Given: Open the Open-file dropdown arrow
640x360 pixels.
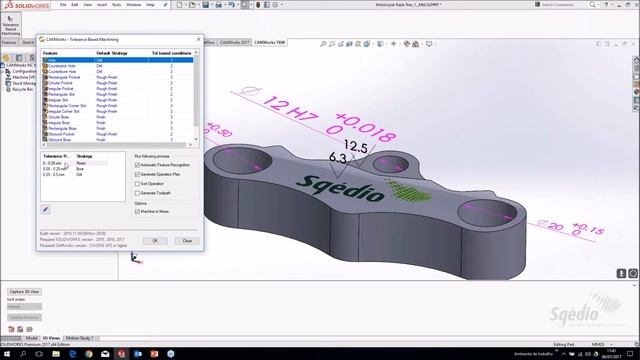Looking at the screenshot, I should click(198, 5).
